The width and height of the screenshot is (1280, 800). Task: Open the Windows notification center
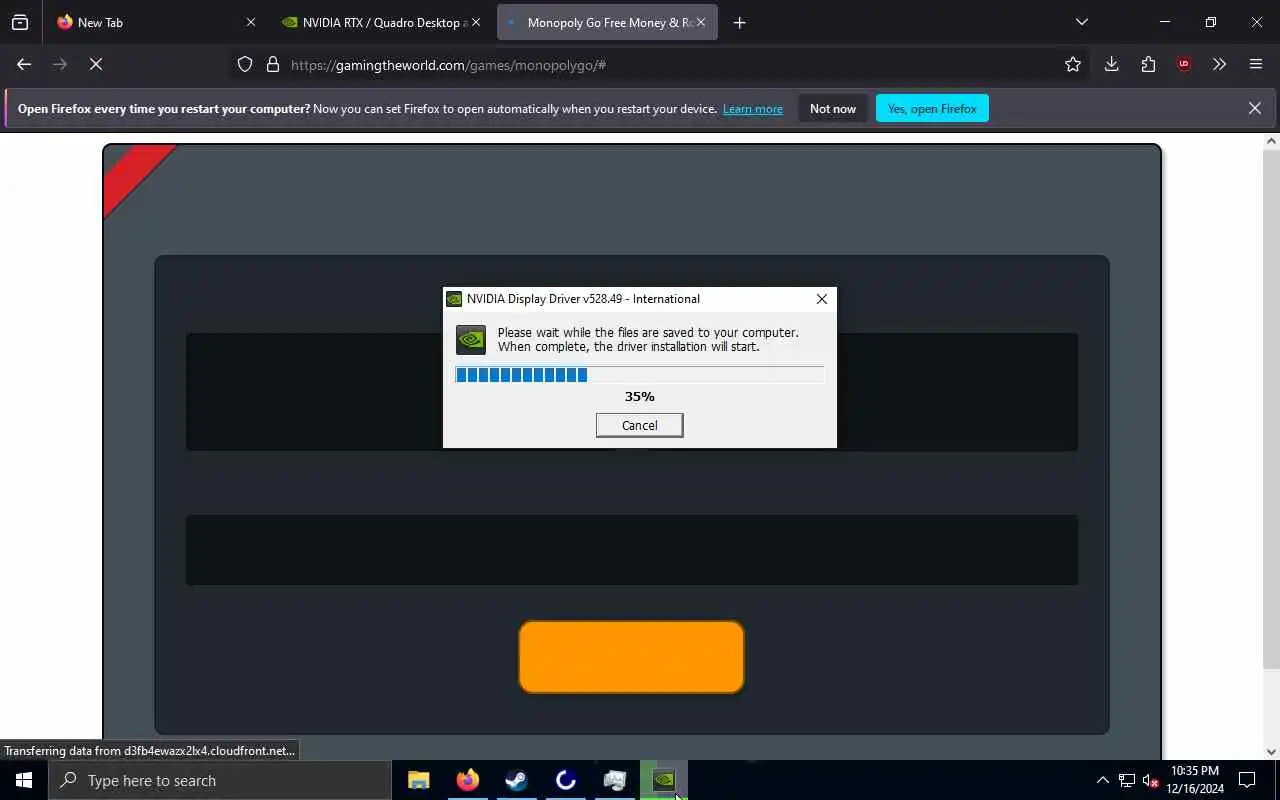click(x=1247, y=780)
